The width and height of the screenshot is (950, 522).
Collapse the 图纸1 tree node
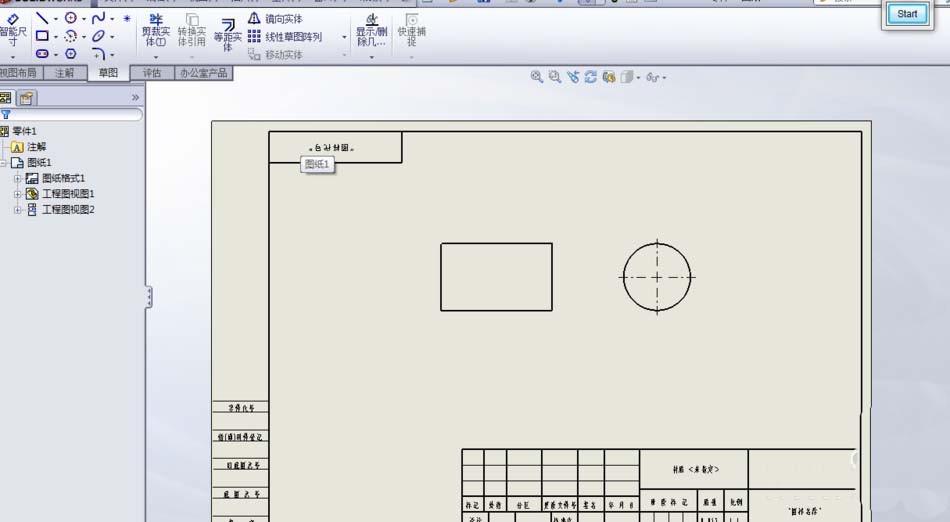3,162
